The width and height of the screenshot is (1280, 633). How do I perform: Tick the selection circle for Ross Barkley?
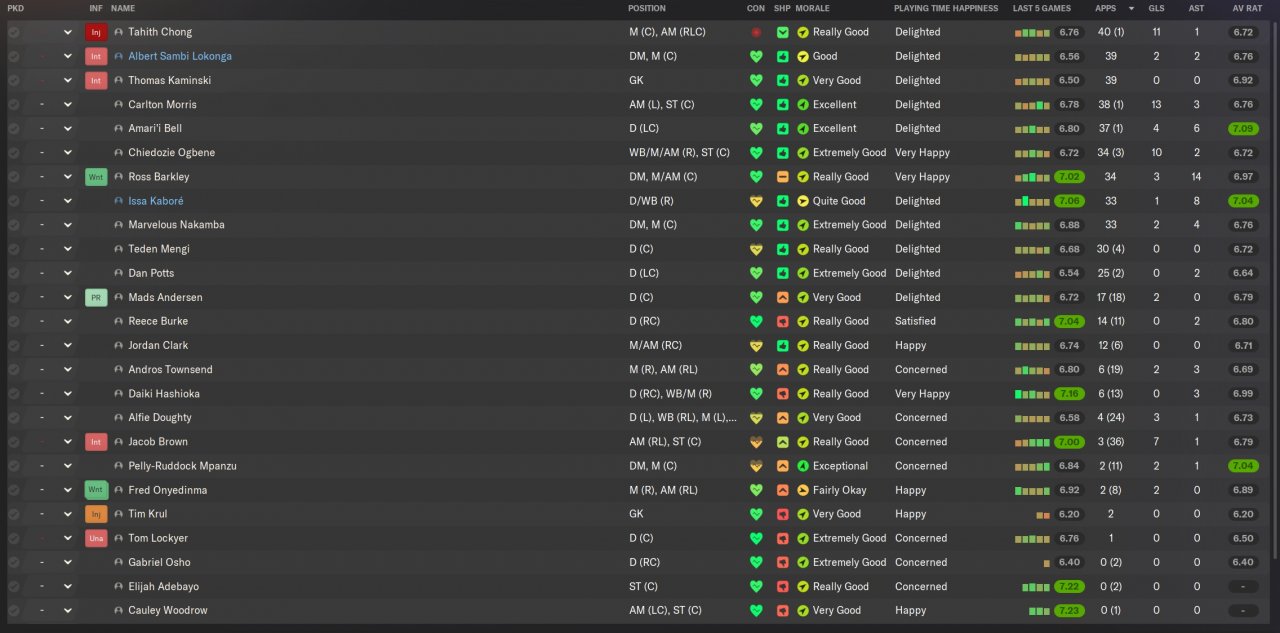pyautogui.click(x=14, y=177)
